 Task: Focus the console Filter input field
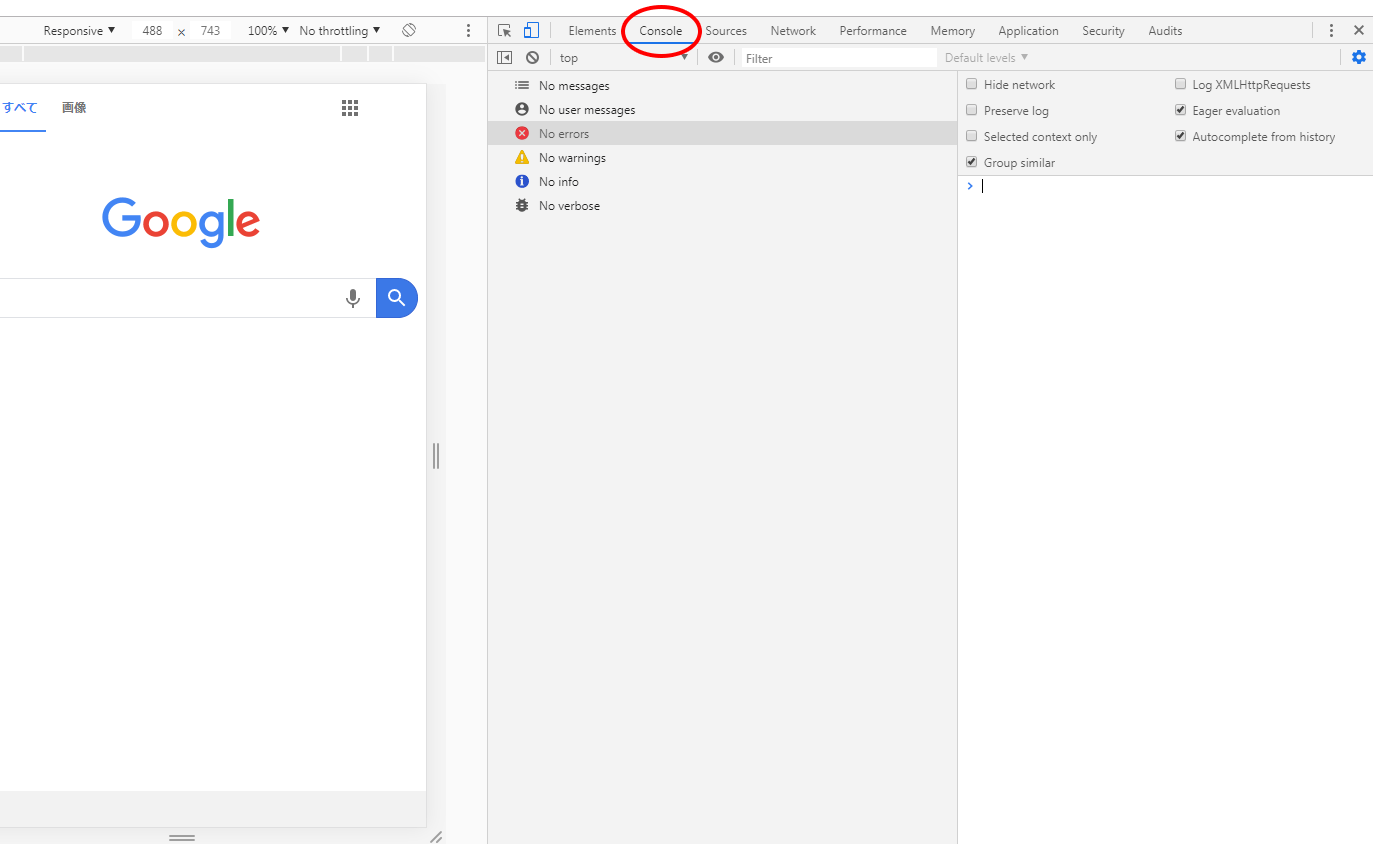837,58
